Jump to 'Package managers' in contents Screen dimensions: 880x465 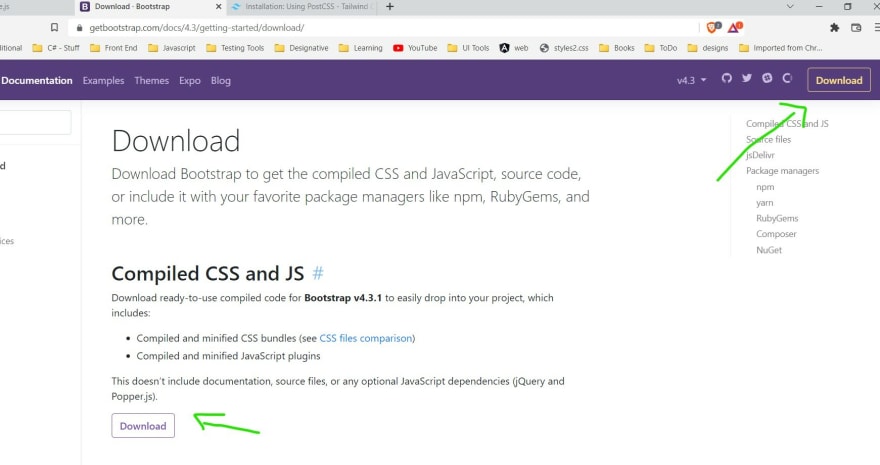(782, 171)
